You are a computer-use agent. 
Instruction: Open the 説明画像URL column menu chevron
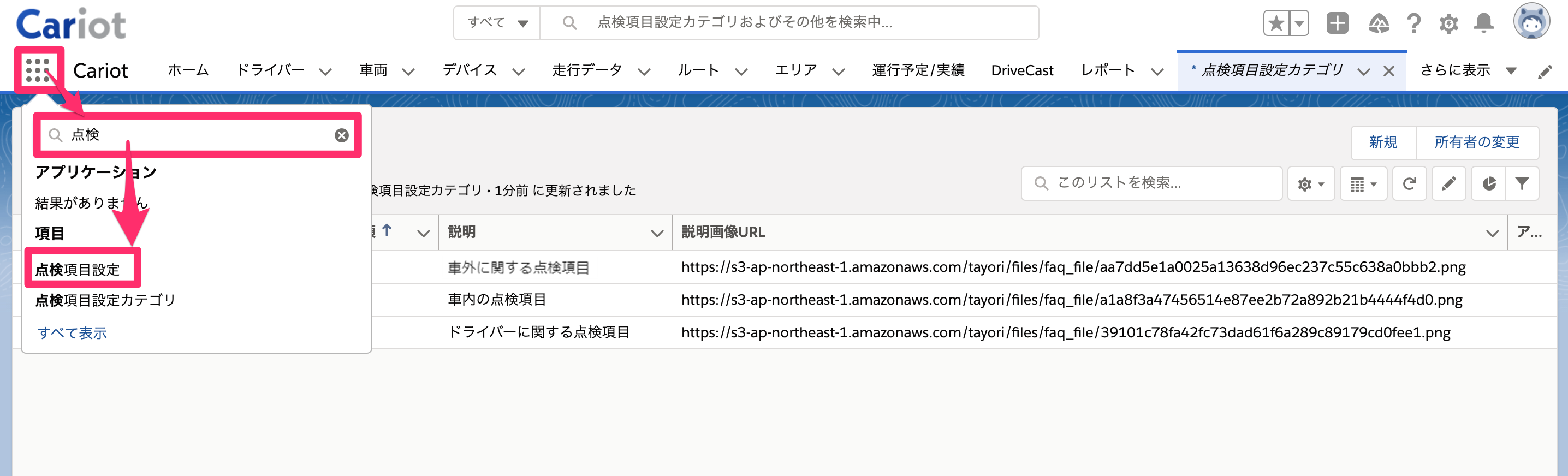click(1492, 233)
